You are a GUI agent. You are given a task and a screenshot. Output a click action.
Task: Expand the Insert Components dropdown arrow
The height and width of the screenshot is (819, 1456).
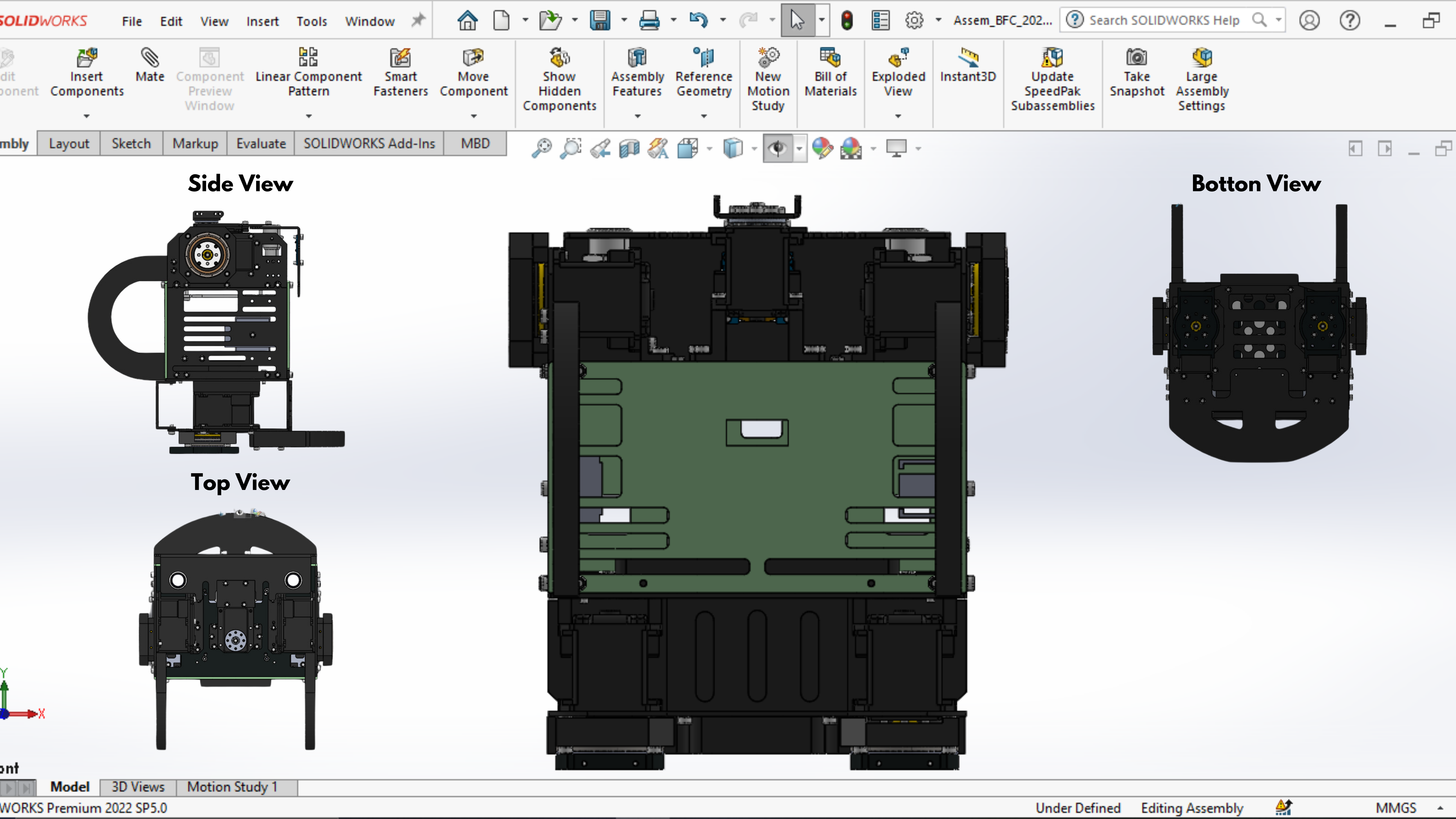(x=86, y=116)
